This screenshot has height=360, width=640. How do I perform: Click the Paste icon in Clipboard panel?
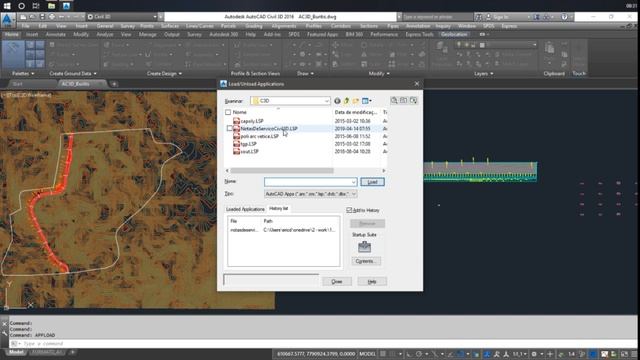549,48
